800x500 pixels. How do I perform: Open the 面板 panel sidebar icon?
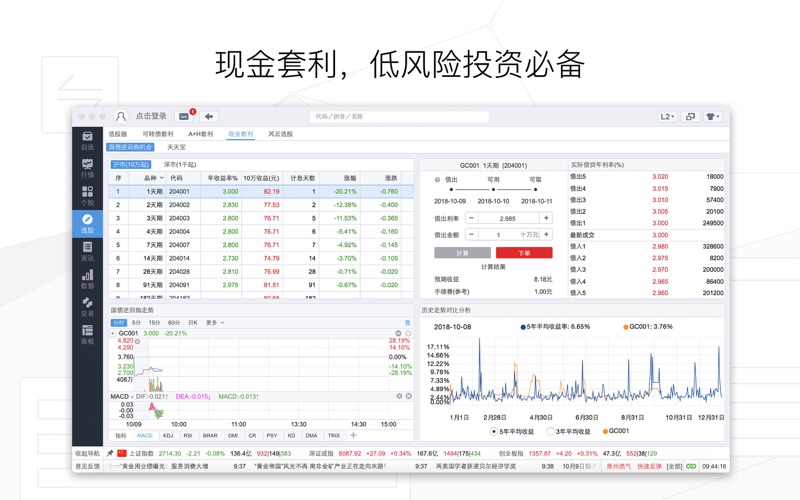coord(87,335)
